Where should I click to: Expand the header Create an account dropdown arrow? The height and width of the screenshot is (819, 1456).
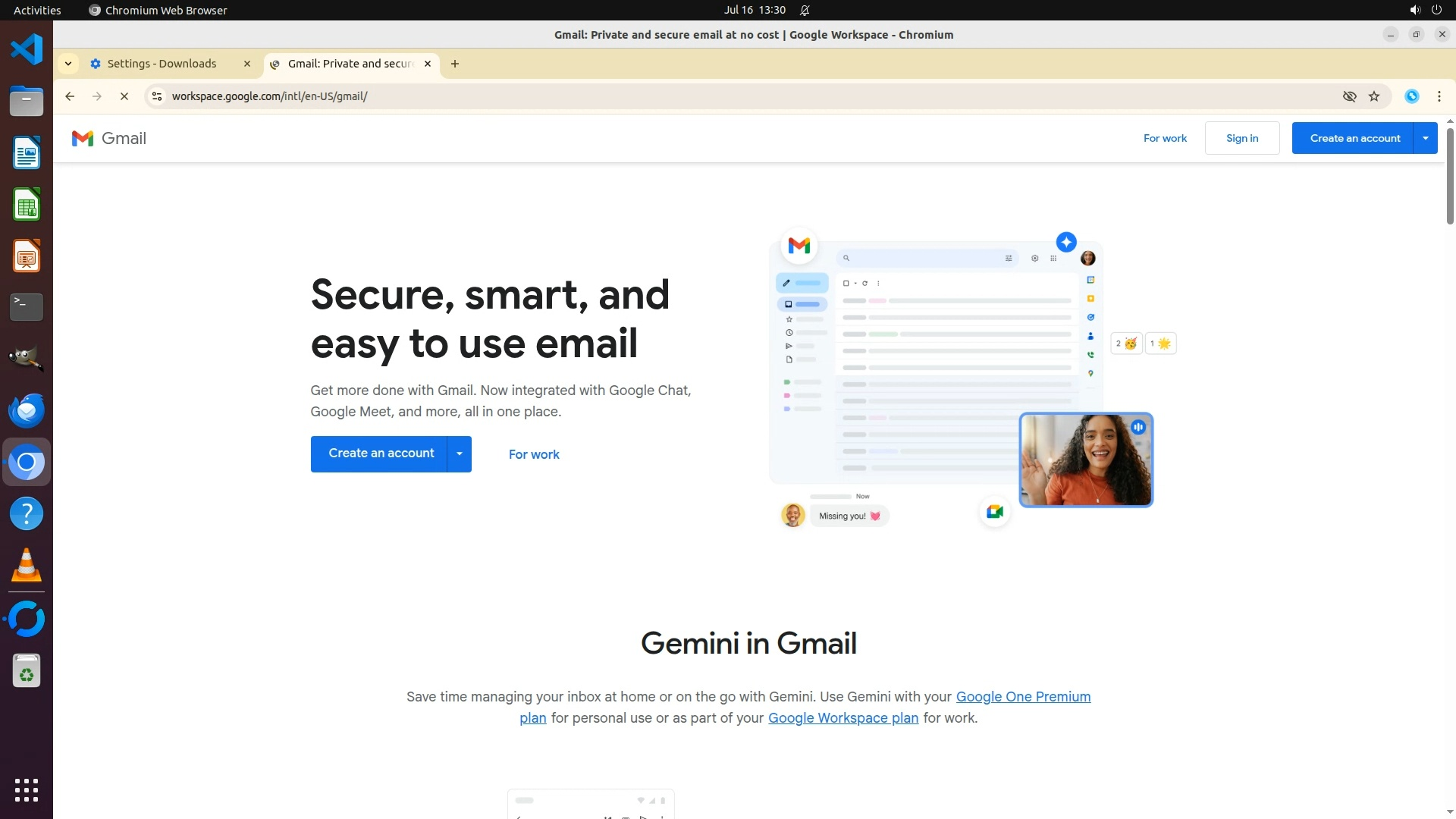click(x=1426, y=138)
